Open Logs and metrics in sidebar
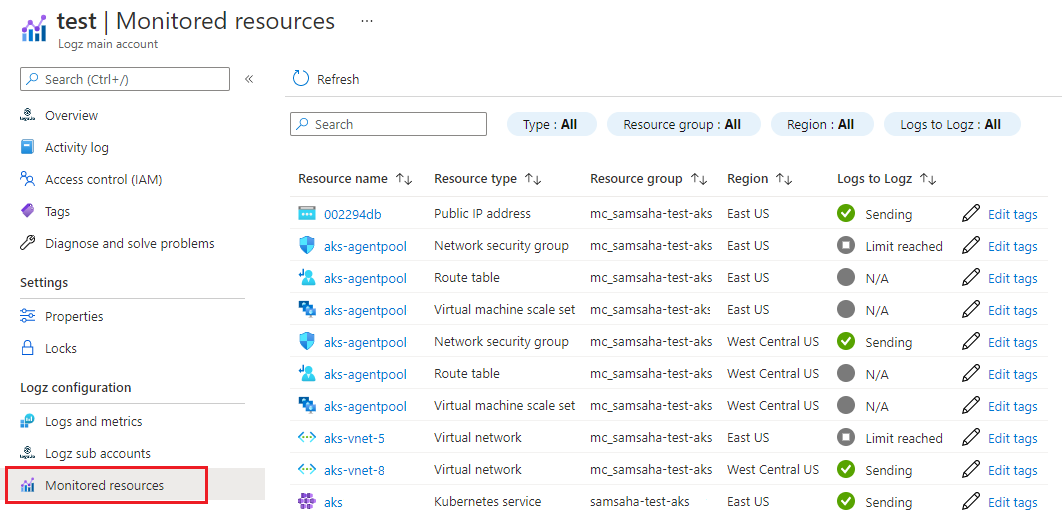1062x514 pixels. click(x=93, y=421)
